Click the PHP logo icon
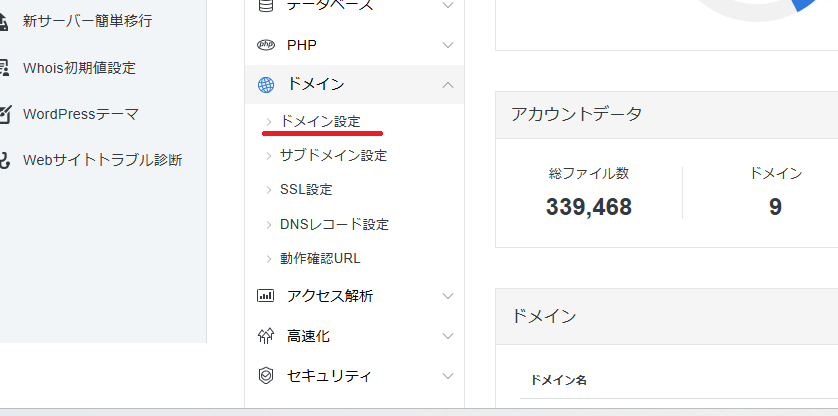The image size is (838, 416). tap(265, 45)
